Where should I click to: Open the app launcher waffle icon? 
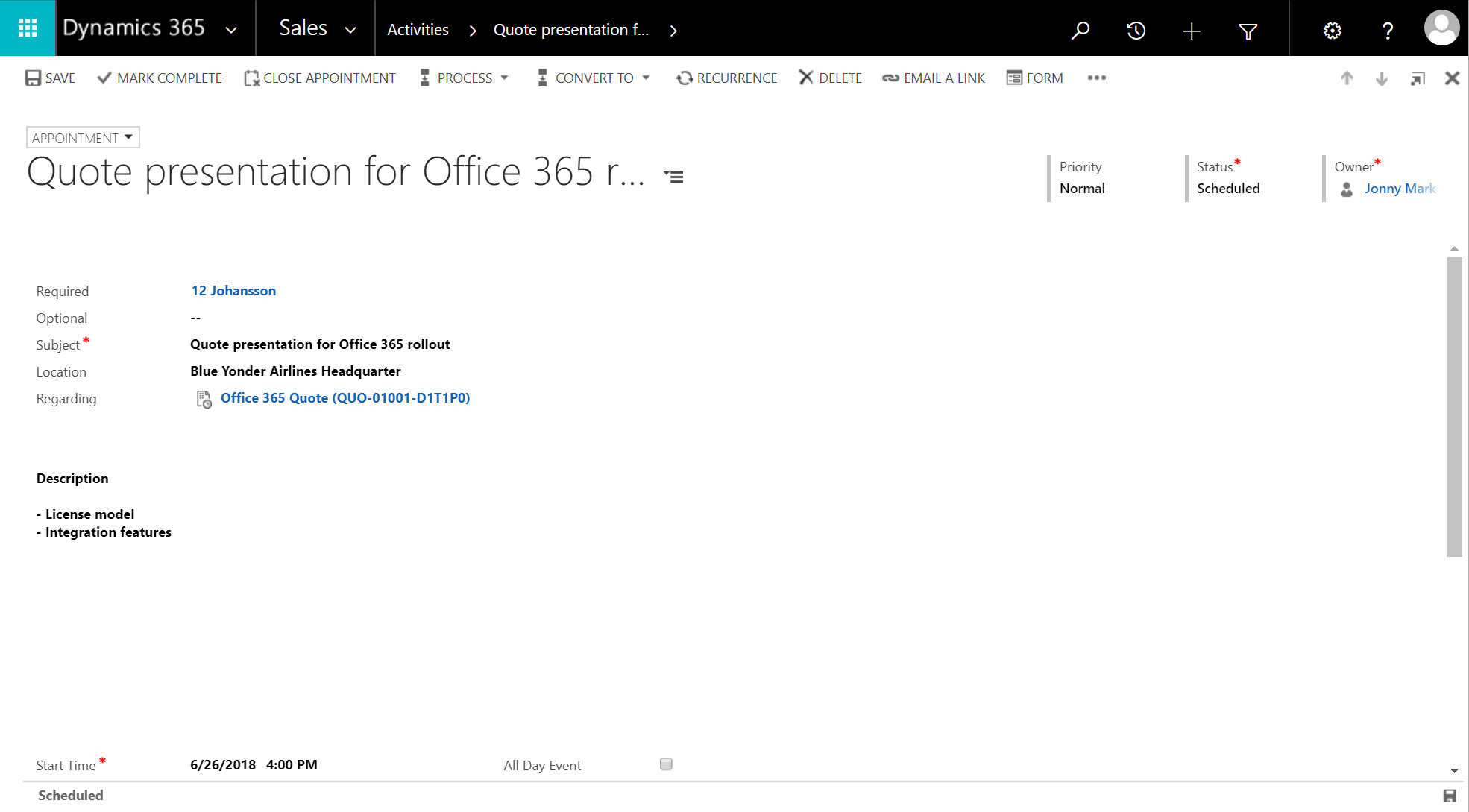point(28,28)
